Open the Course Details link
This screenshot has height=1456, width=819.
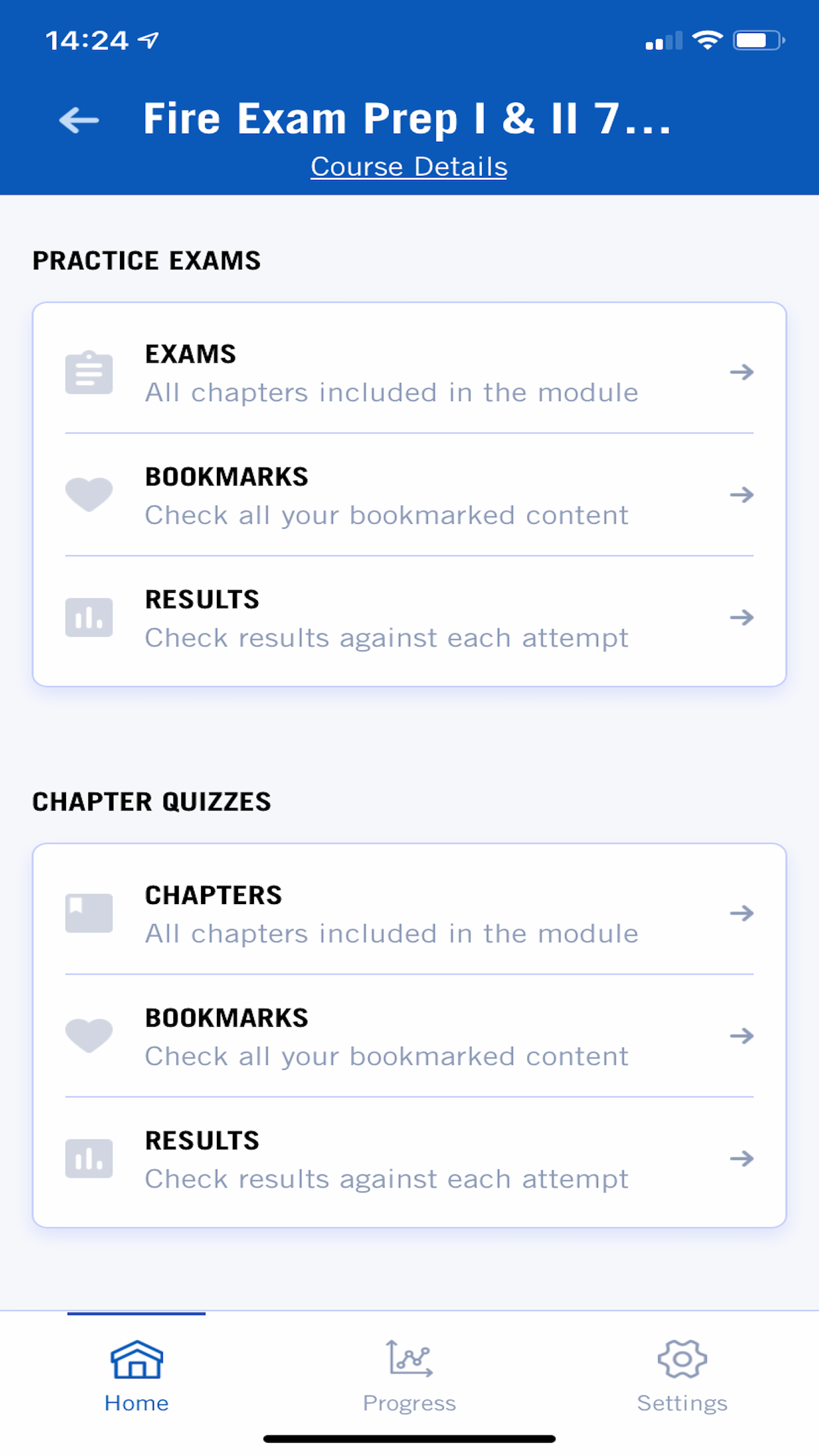(x=408, y=166)
